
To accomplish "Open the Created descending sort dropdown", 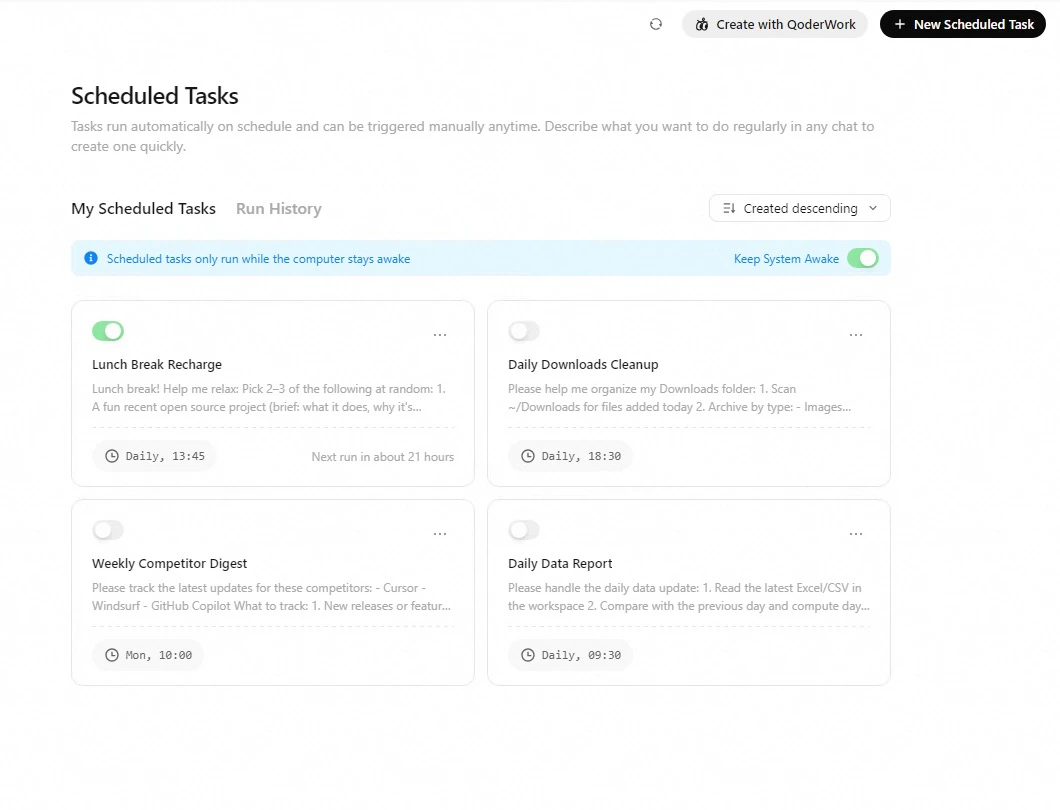I will pos(799,208).
